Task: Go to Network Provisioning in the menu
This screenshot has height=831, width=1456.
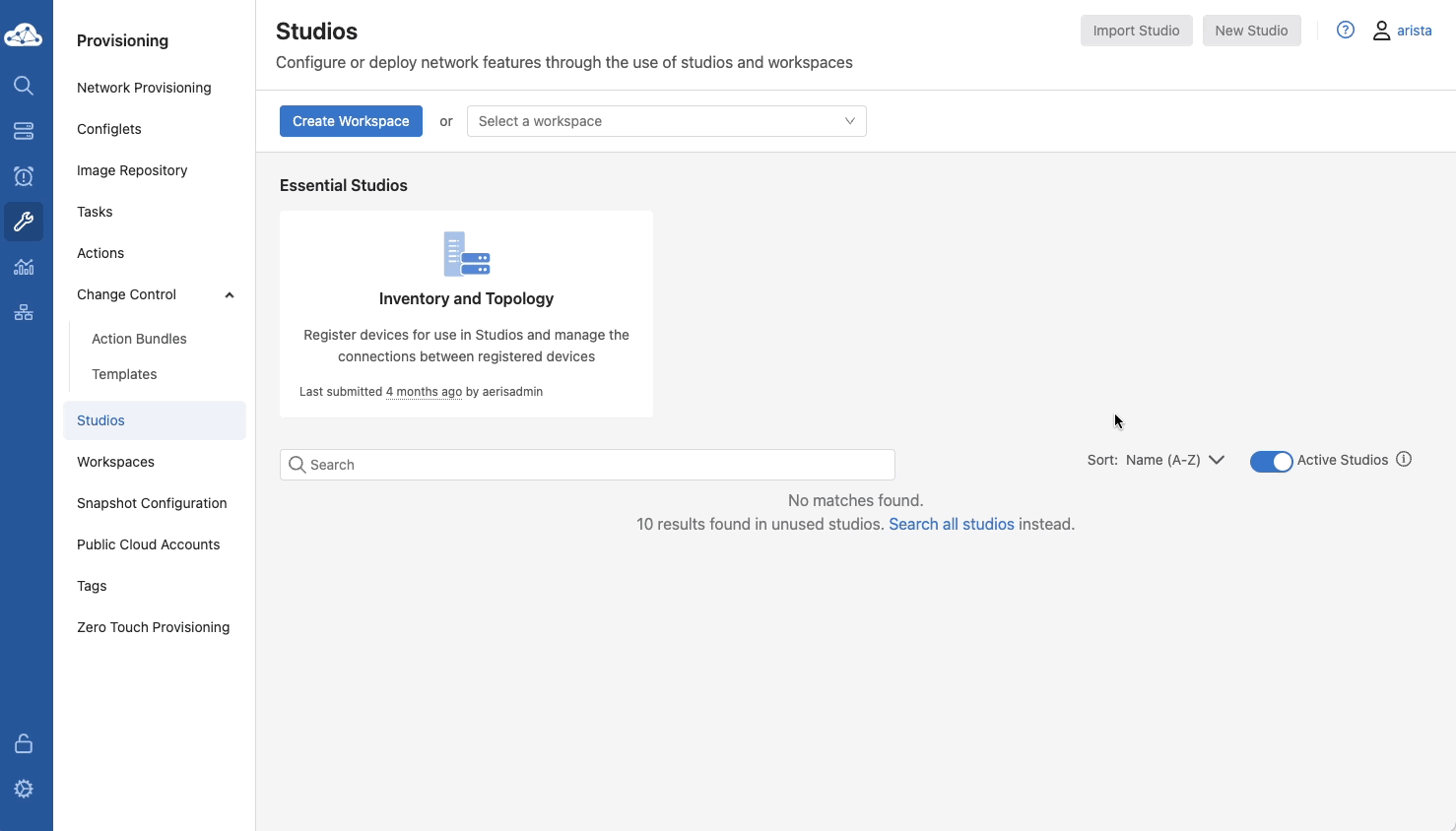Action: coord(144,88)
